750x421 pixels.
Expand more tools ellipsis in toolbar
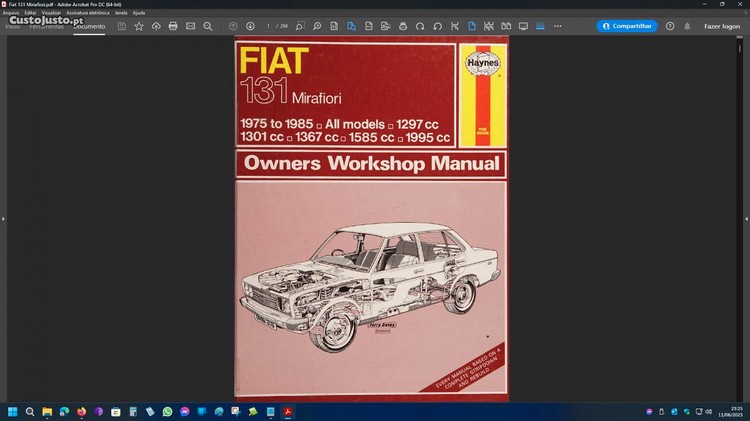[557, 26]
